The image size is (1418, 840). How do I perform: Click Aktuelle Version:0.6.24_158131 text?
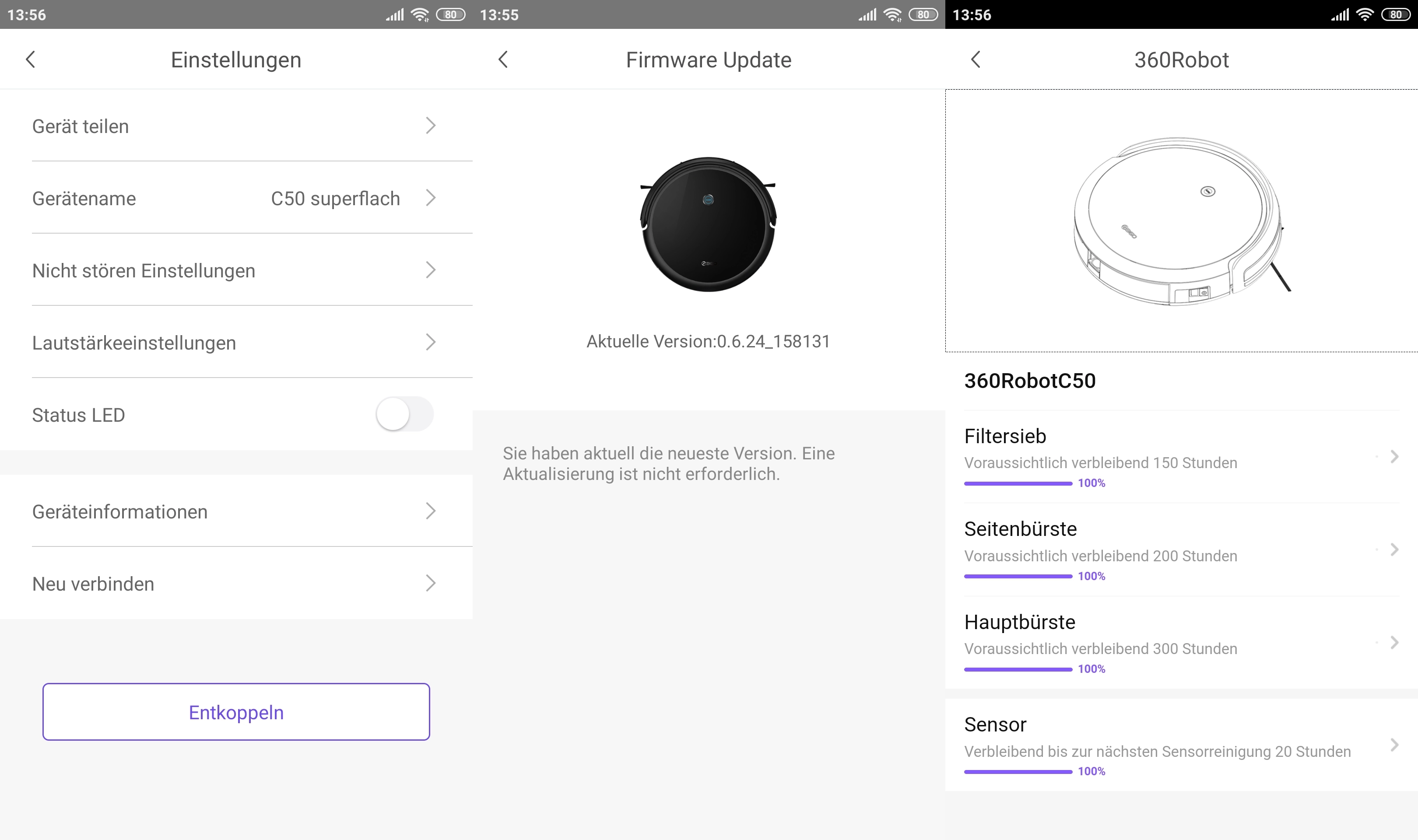[x=708, y=341]
